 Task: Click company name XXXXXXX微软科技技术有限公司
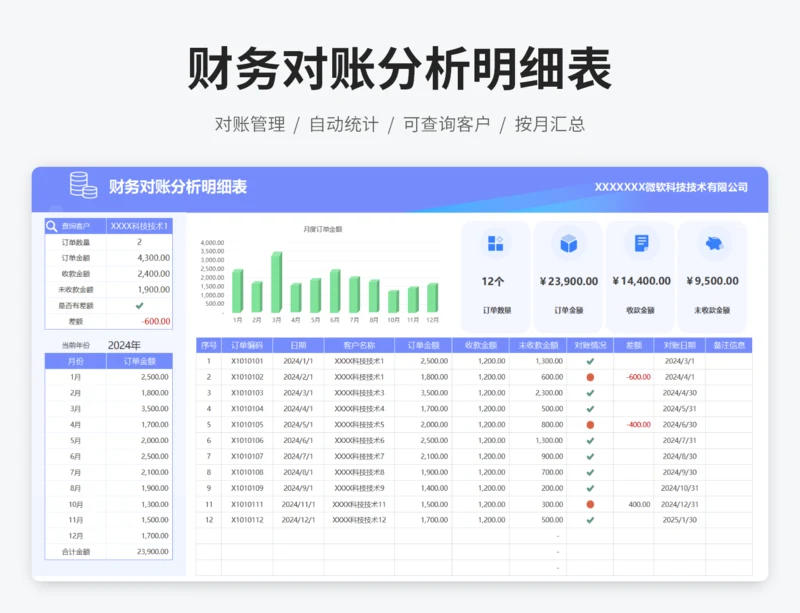click(671, 187)
